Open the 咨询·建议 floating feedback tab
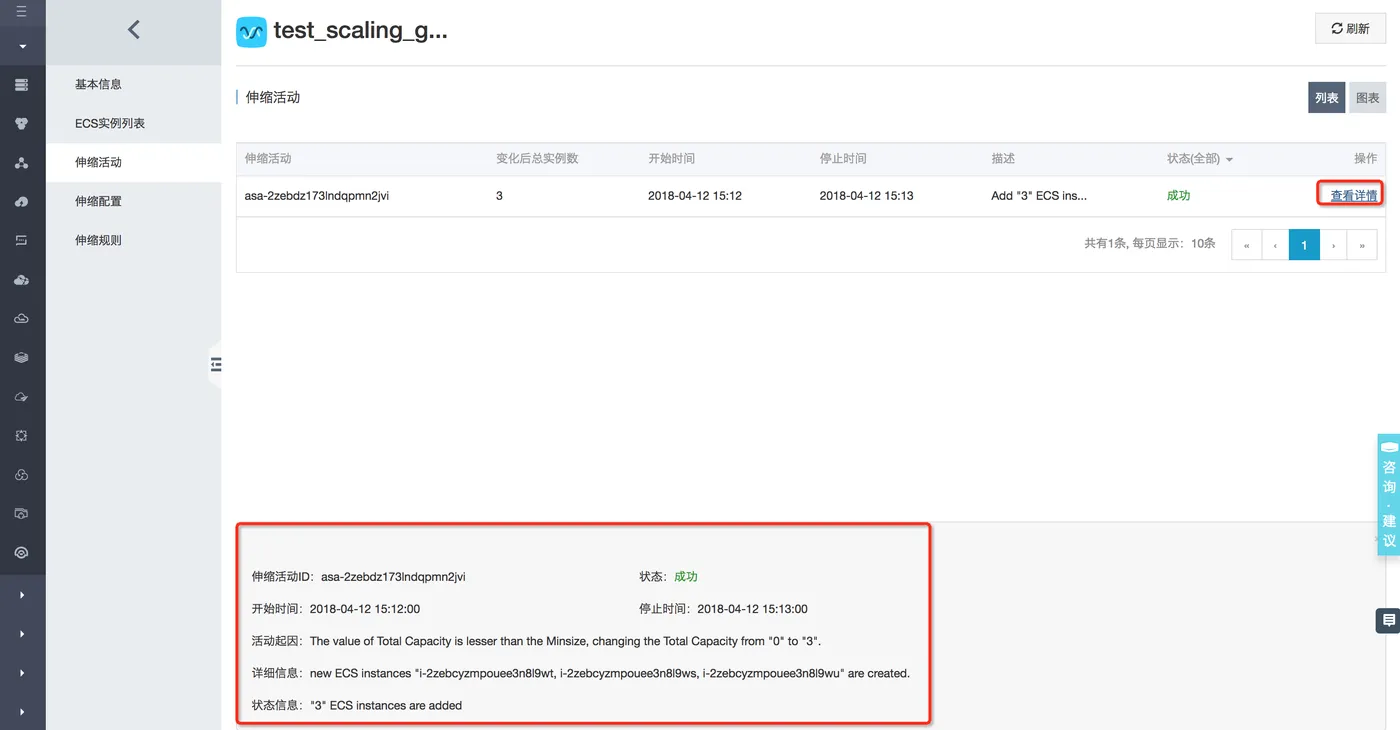The height and width of the screenshot is (730, 1400). click(x=1389, y=494)
